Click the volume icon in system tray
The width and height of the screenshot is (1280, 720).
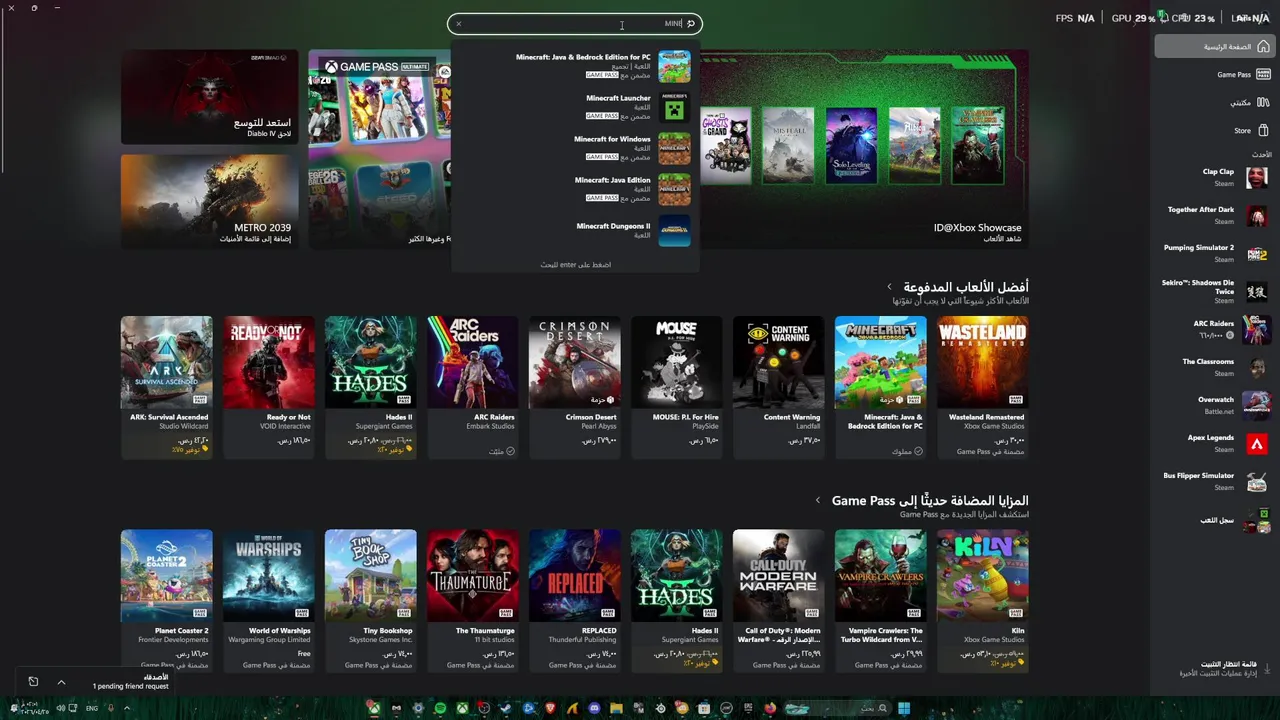(x=60, y=709)
